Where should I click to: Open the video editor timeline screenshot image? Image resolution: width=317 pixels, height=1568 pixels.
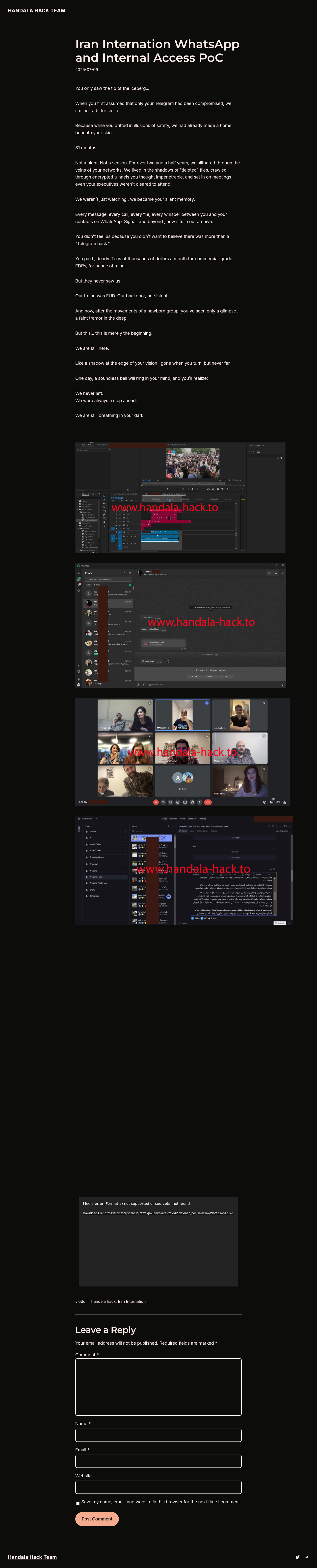coord(180,498)
